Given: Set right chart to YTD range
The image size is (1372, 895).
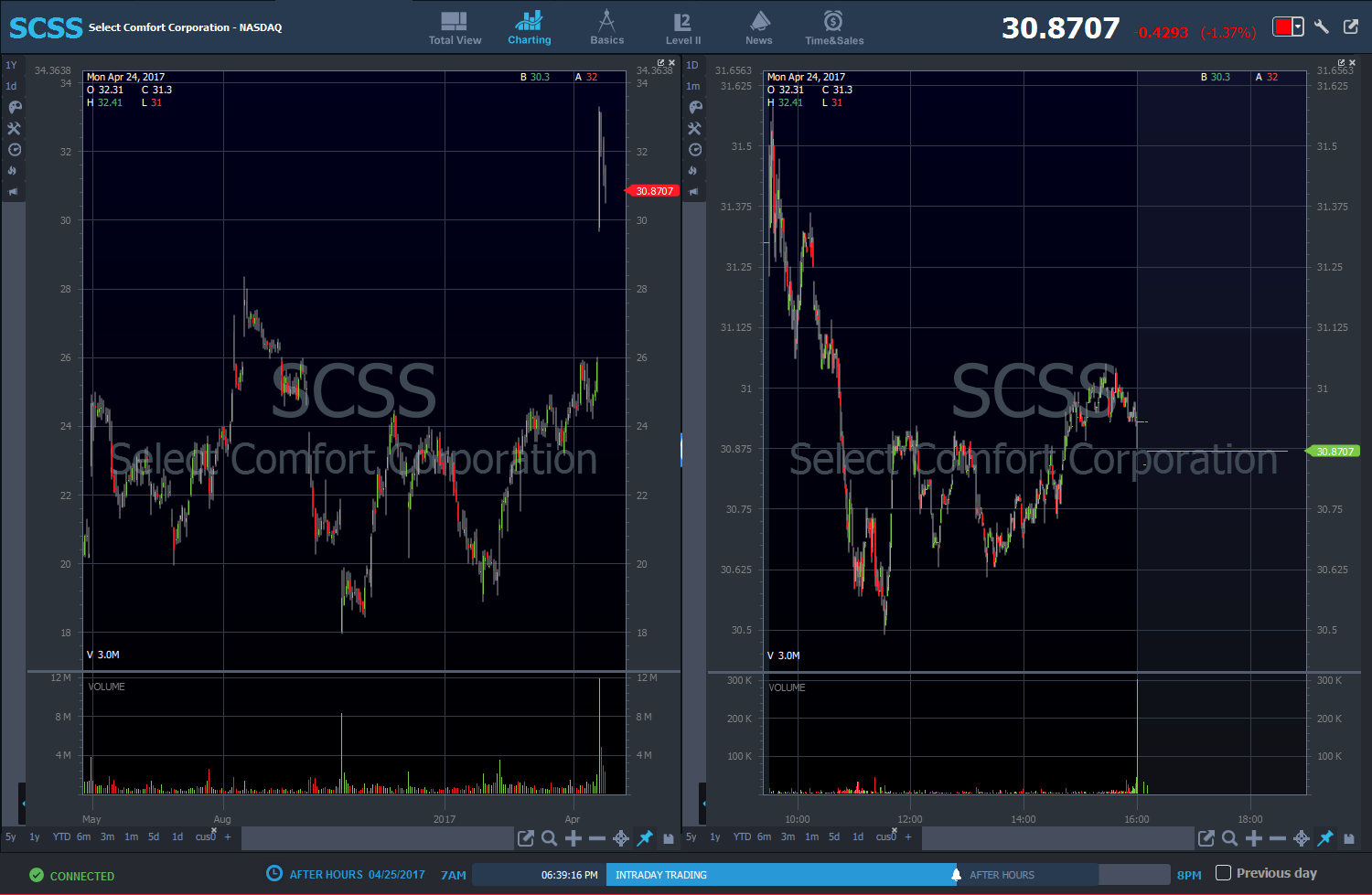Looking at the screenshot, I should [742, 836].
